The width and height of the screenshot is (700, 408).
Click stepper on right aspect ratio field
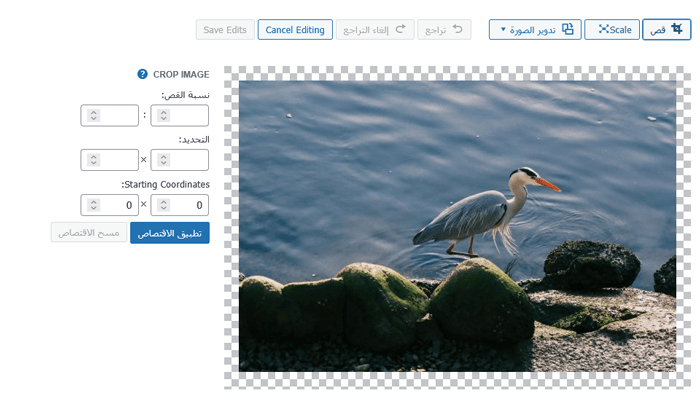pyautogui.click(x=163, y=115)
